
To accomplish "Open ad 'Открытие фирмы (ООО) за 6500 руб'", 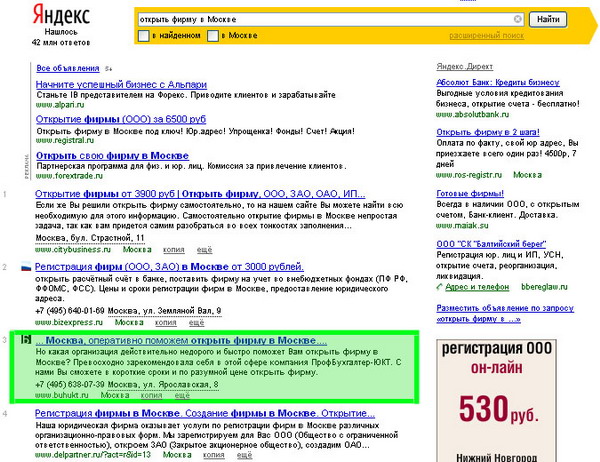I will pyautogui.click(x=121, y=119).
